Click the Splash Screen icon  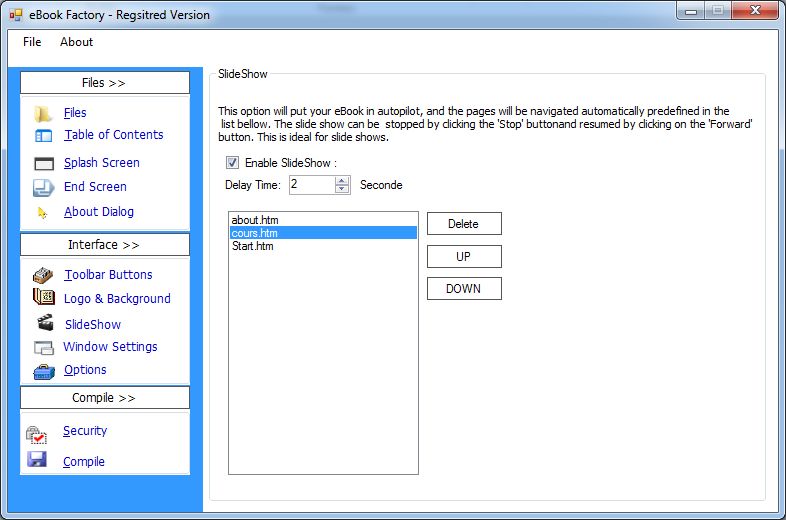tap(44, 163)
